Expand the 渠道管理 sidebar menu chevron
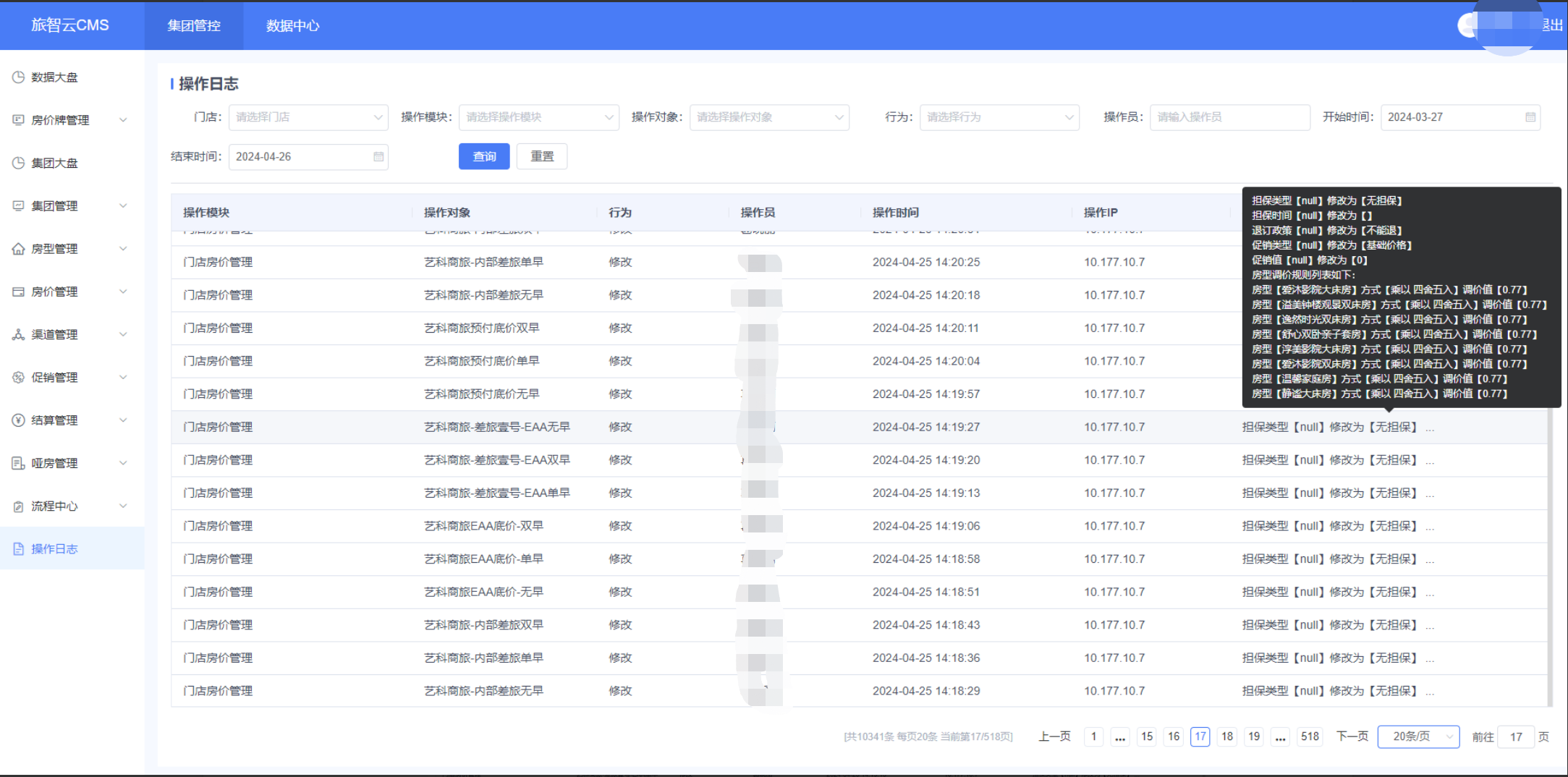The width and height of the screenshot is (1568, 777). click(123, 334)
